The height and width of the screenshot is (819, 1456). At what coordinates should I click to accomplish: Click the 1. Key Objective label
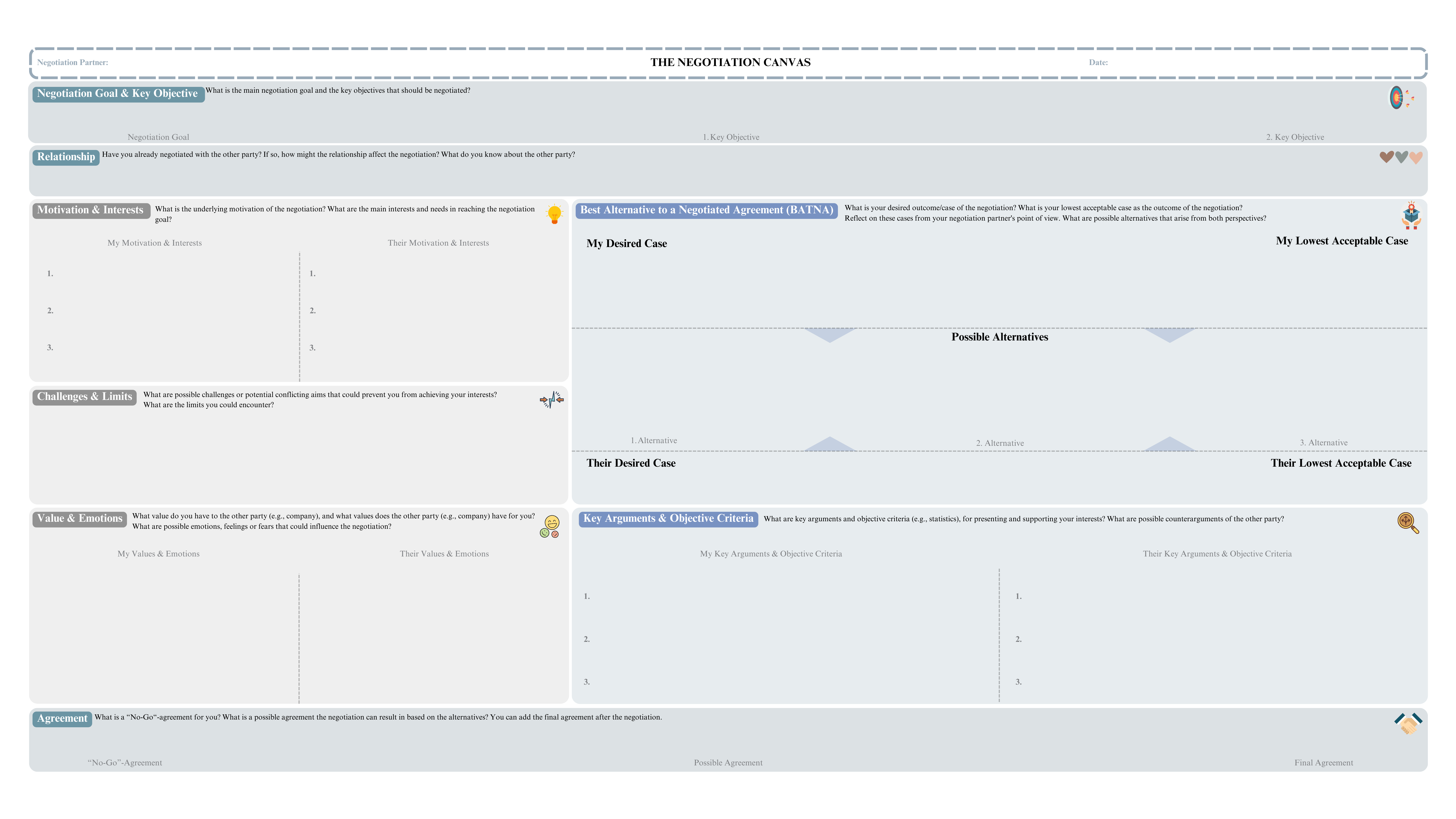[731, 137]
